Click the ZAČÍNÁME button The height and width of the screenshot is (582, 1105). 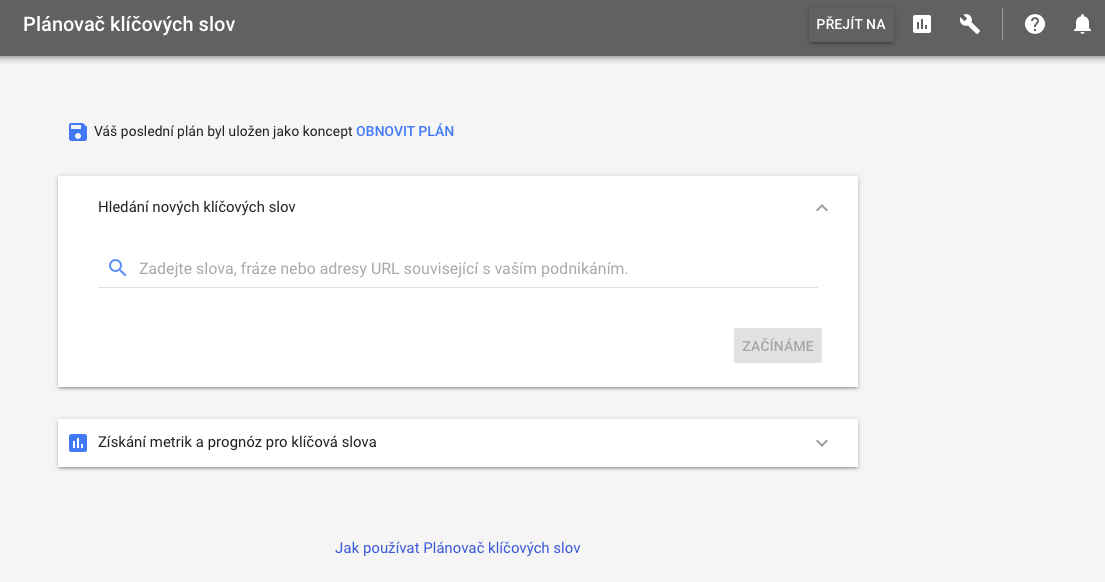[777, 346]
